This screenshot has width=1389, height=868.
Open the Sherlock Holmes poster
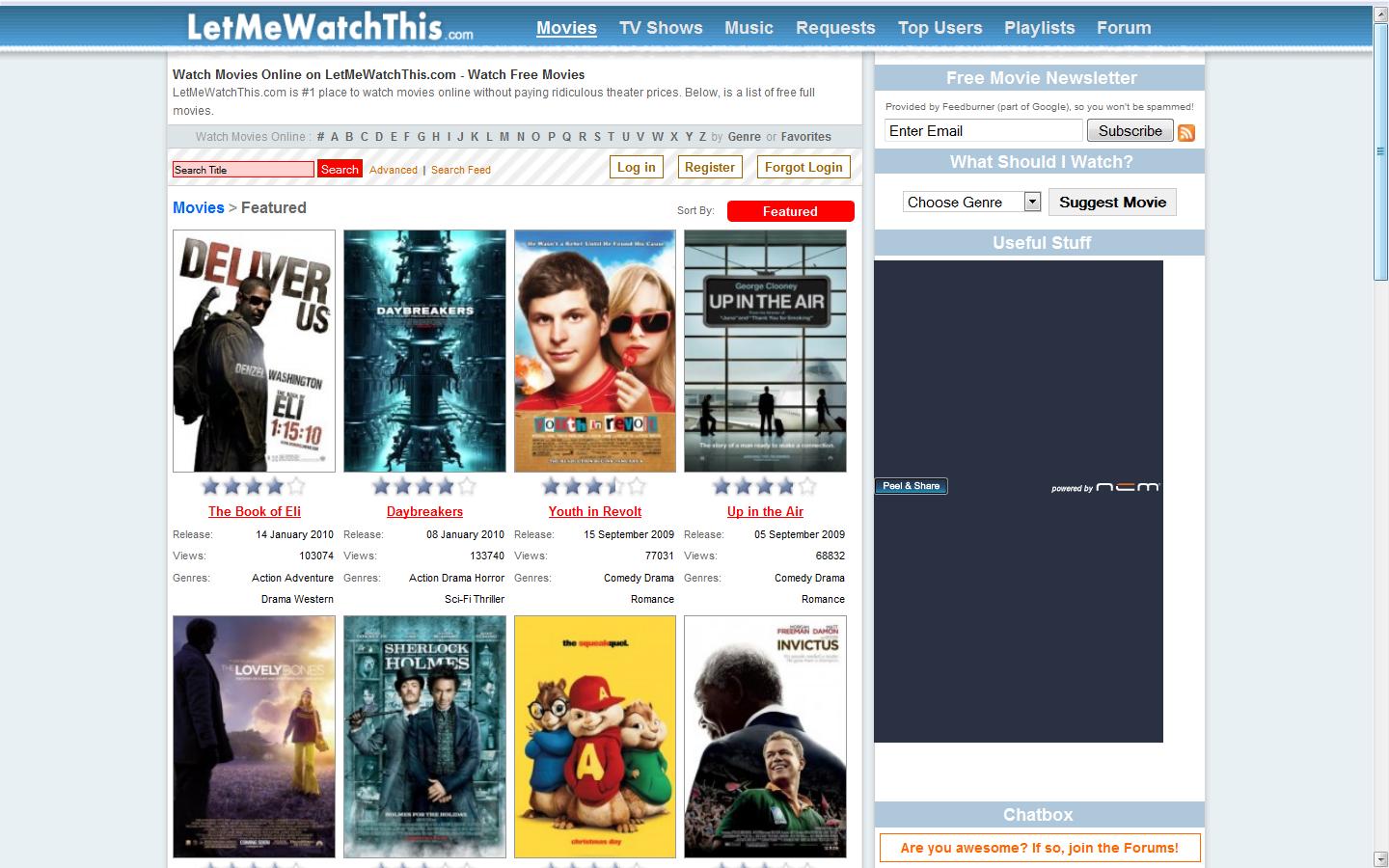pyautogui.click(x=424, y=737)
